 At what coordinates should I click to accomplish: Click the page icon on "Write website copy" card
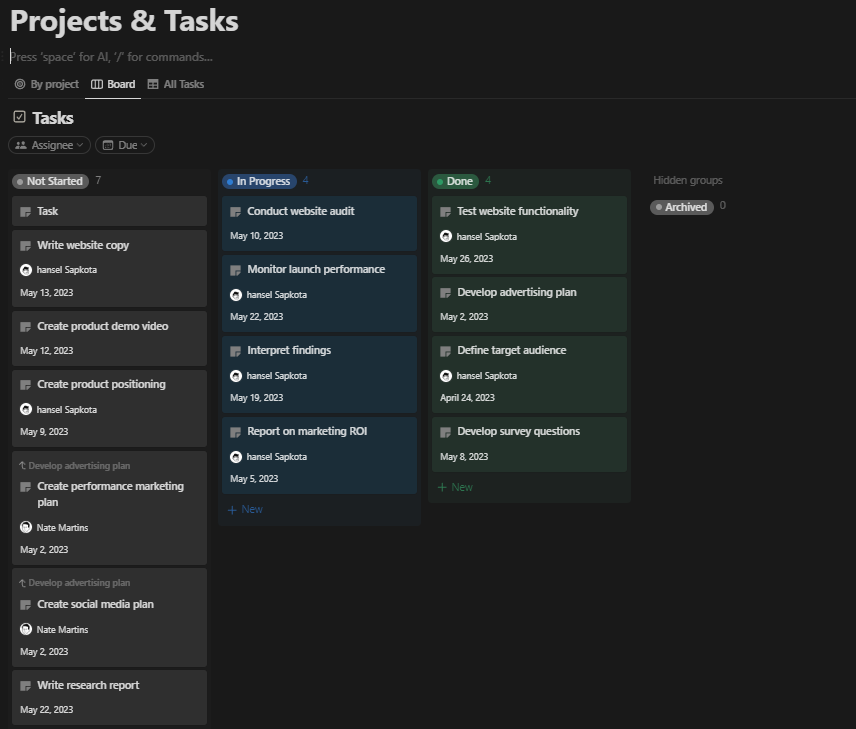(x=27, y=245)
